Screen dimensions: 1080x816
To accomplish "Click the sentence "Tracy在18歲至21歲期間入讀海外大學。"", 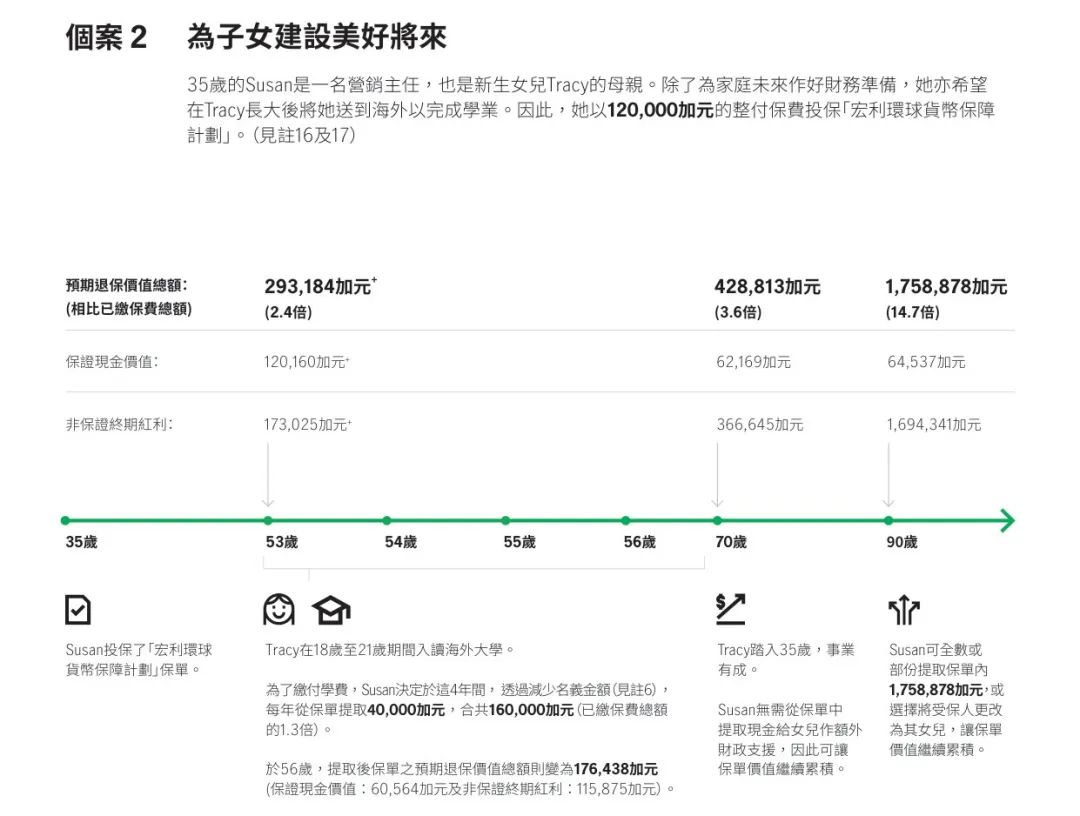I will coord(390,649).
